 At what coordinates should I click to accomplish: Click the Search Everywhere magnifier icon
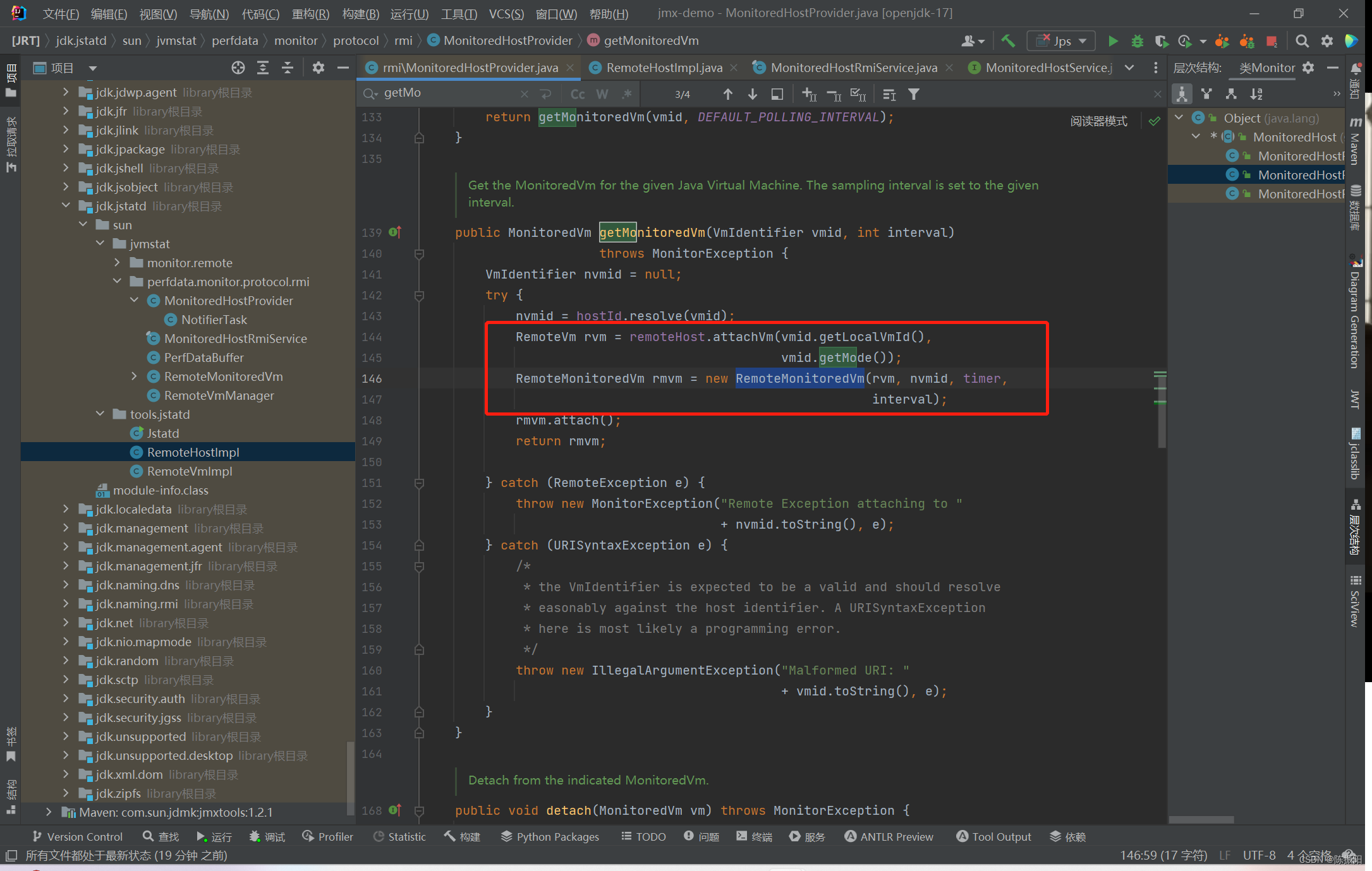(1302, 41)
